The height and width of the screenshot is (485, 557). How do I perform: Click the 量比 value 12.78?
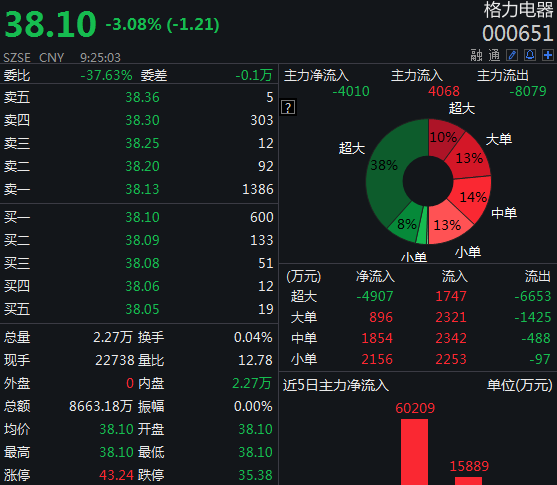coord(255,361)
